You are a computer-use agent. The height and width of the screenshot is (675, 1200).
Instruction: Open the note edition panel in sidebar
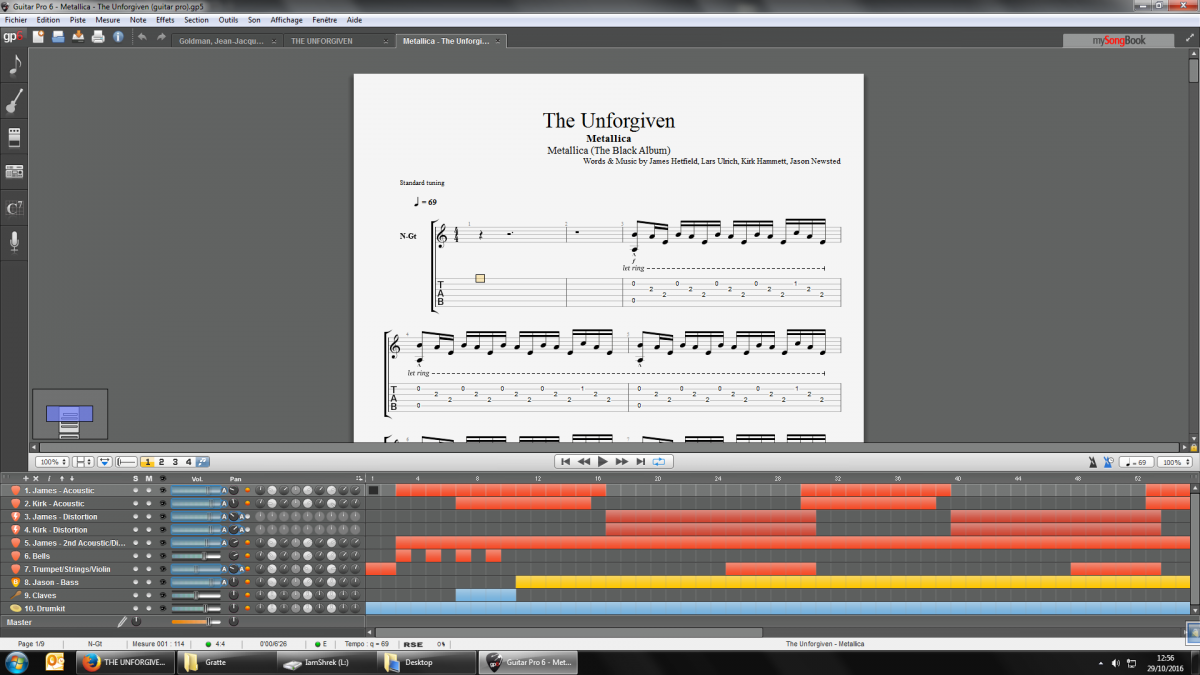click(14, 65)
